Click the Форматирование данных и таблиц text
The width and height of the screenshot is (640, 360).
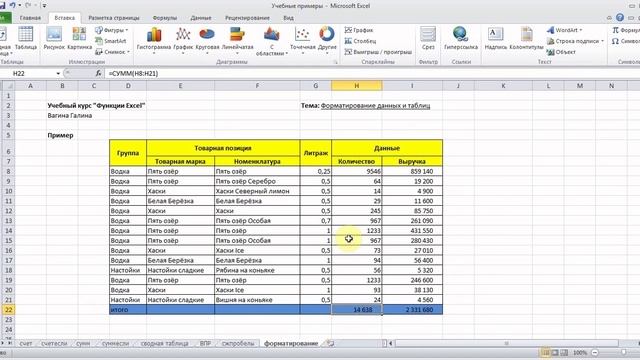click(376, 106)
